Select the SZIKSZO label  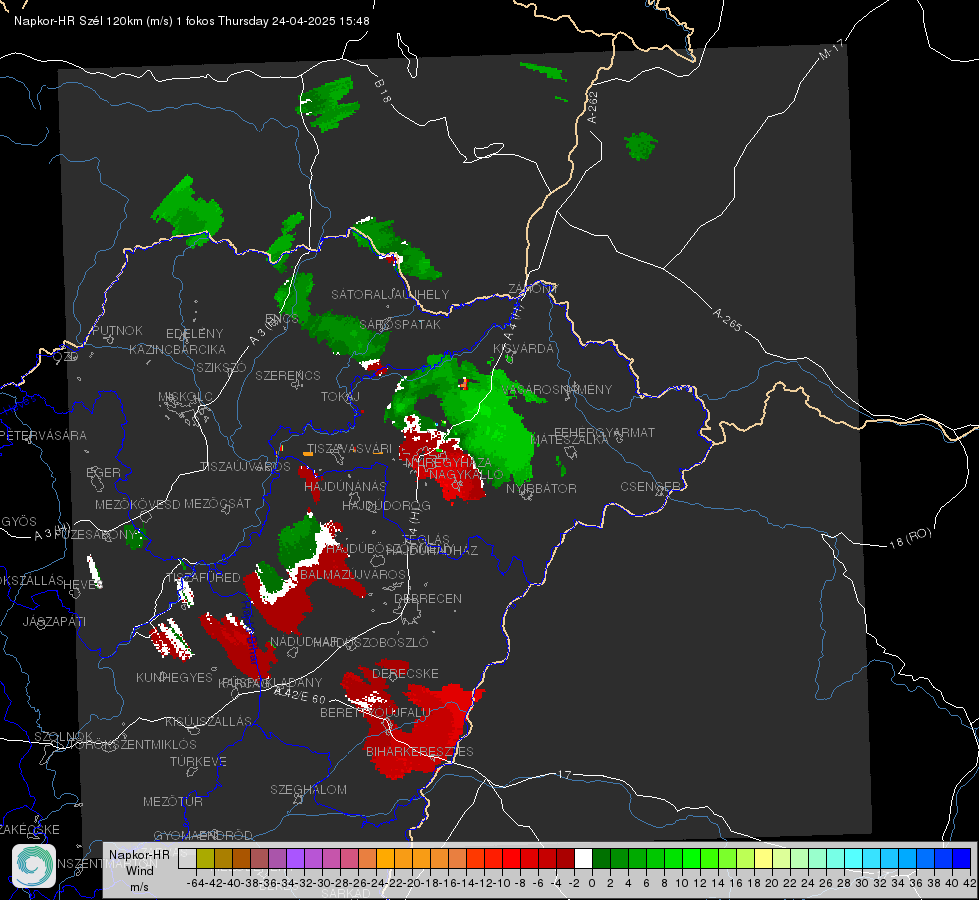click(x=221, y=368)
